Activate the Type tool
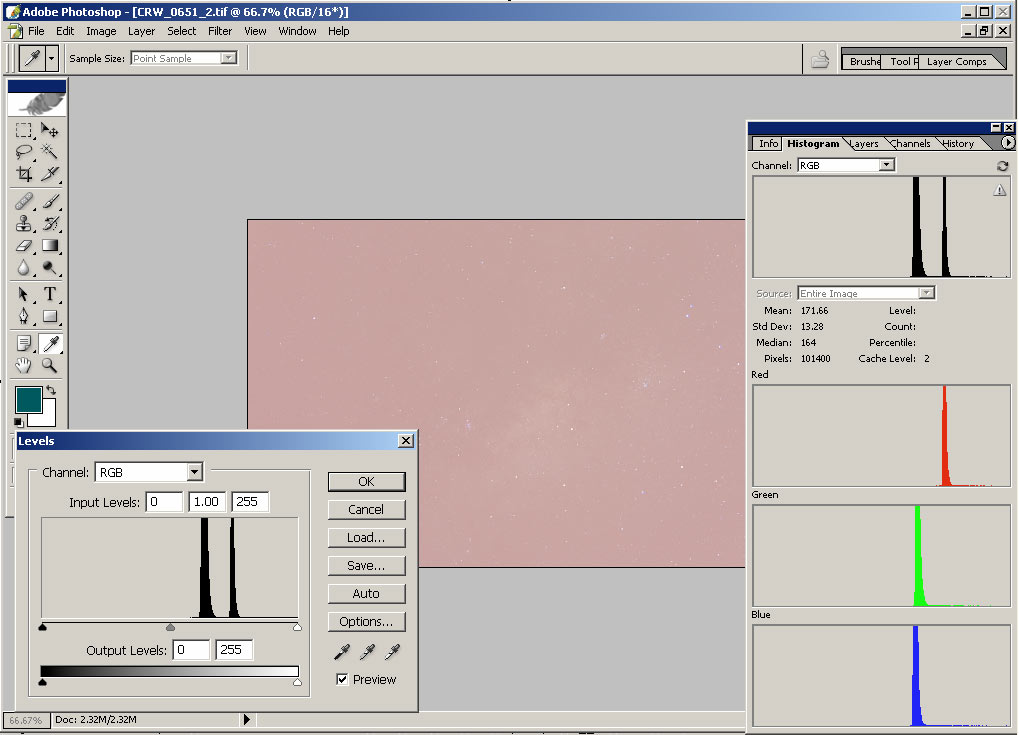This screenshot has height=735, width=1019. pyautogui.click(x=49, y=294)
